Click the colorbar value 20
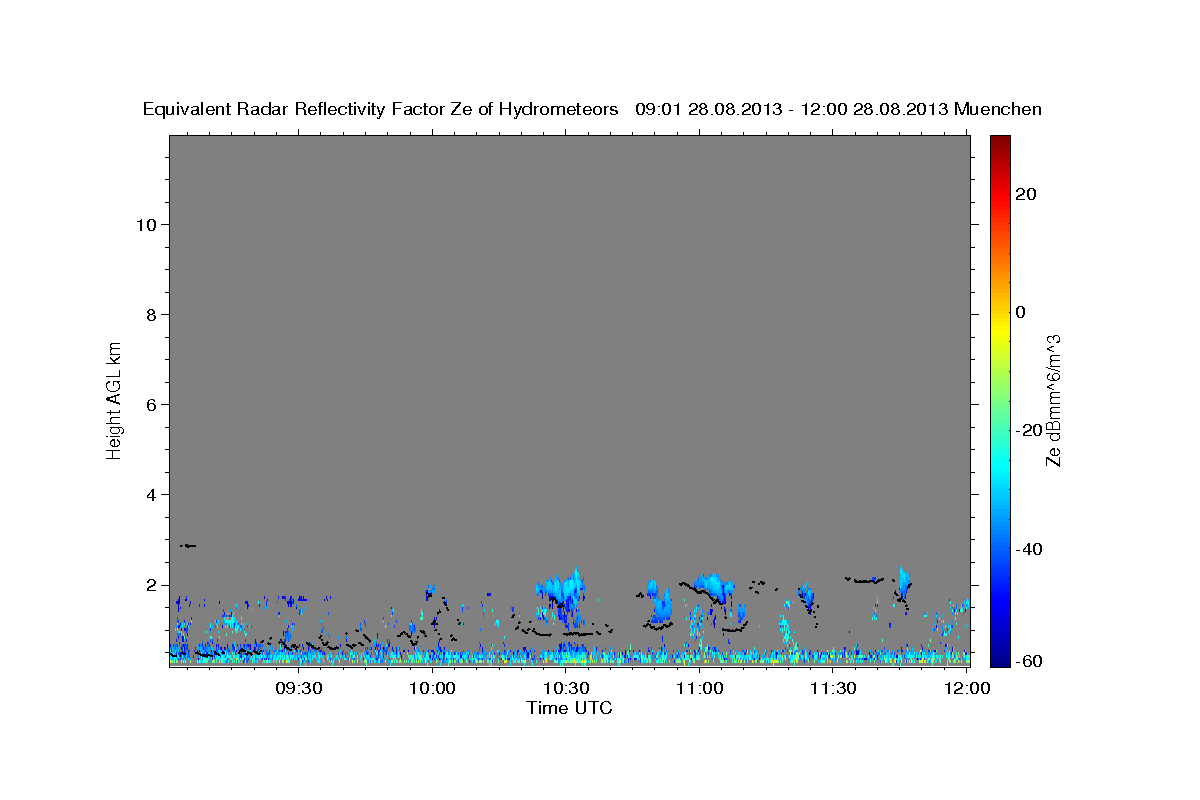Image resolution: width=1200 pixels, height=800 pixels. [1026, 194]
